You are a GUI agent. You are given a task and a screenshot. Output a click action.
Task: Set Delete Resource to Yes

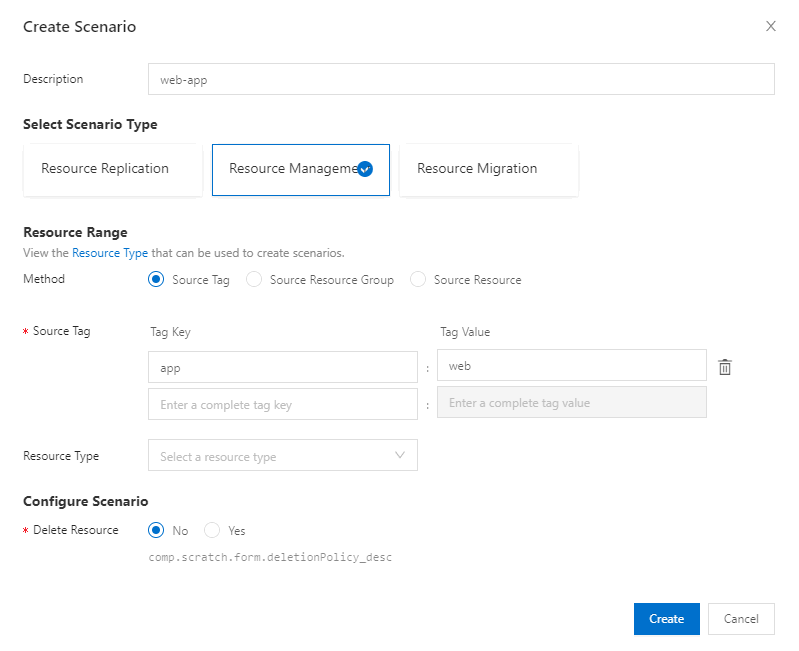(x=212, y=530)
